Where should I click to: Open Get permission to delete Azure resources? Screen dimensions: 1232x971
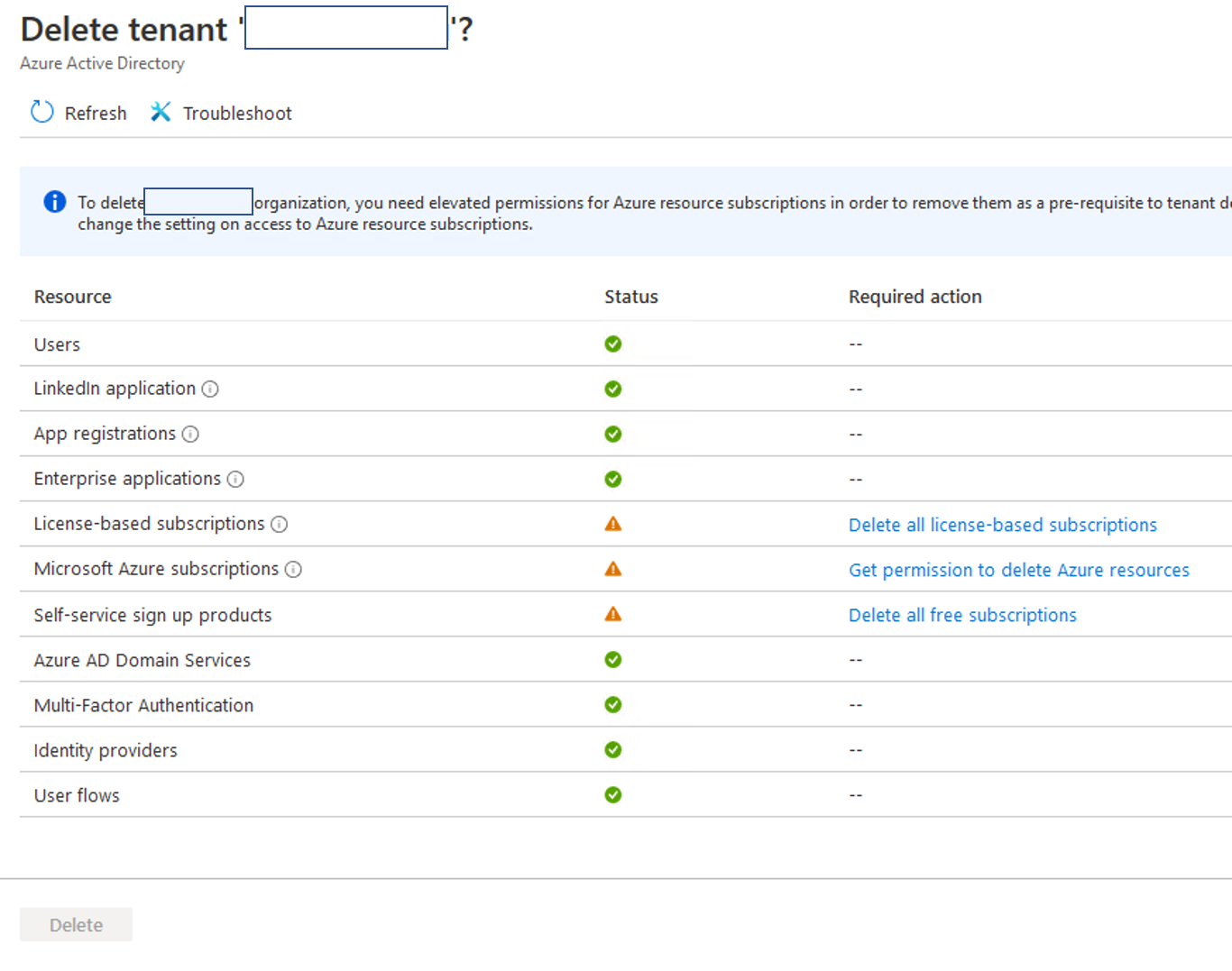[1018, 570]
